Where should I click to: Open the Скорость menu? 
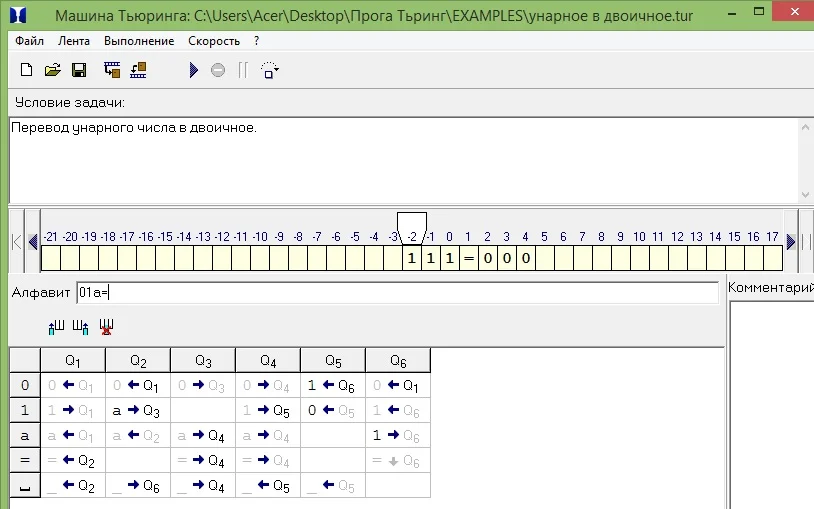pyautogui.click(x=214, y=41)
